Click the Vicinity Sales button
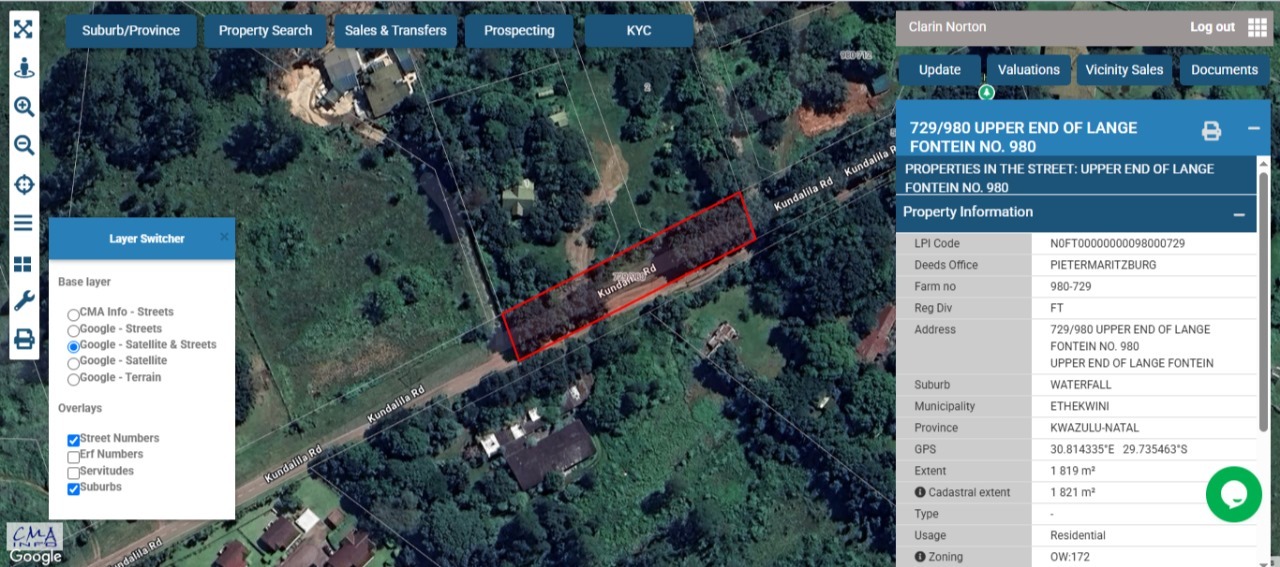Viewport: 1280px width, 567px height. tap(1124, 70)
